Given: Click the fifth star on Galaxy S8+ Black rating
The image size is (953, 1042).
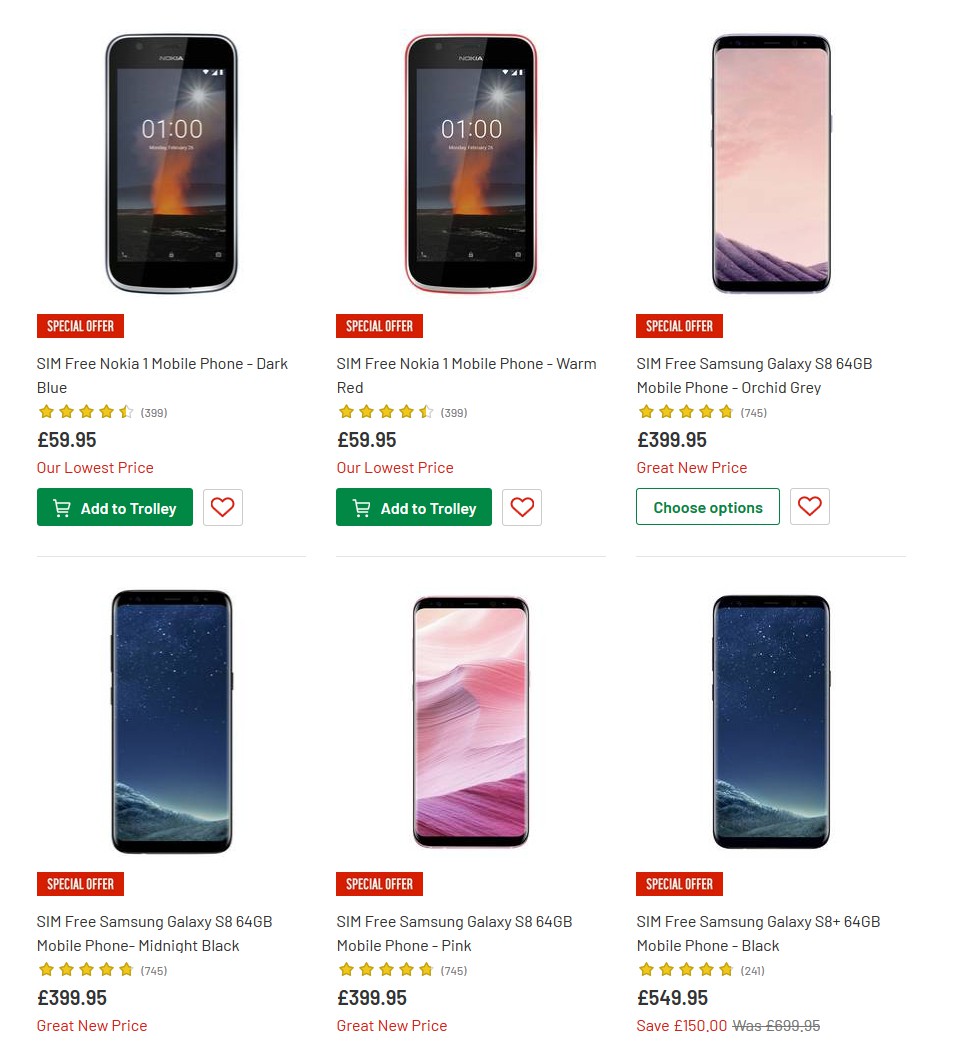Looking at the screenshot, I should pyautogui.click(x=726, y=969).
